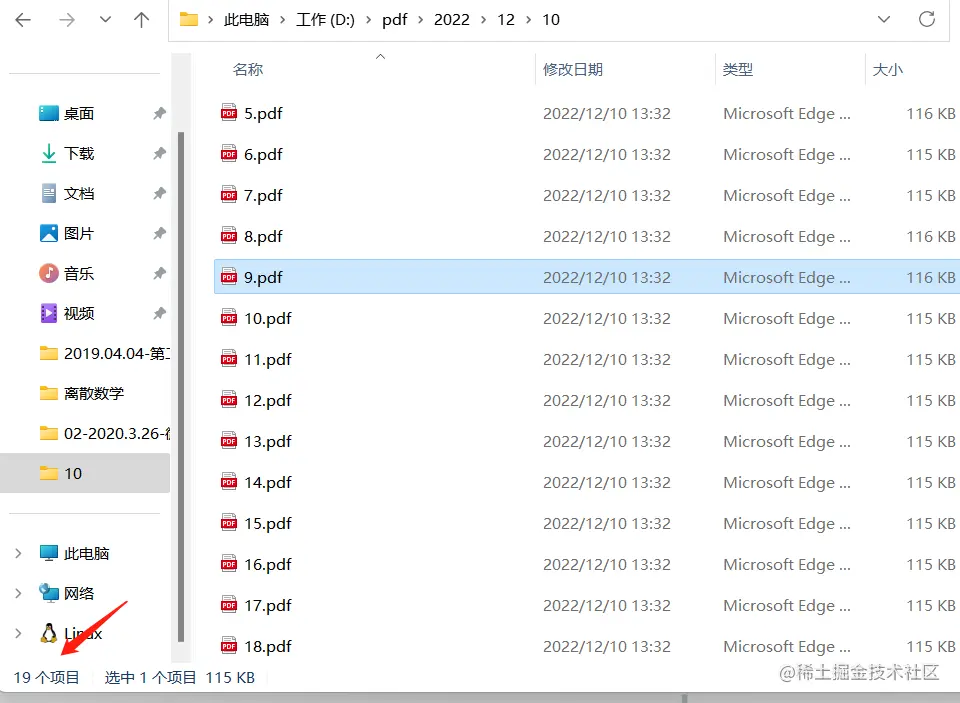Screen dimensions: 960x703
Task: Open 文档 in quick access
Action: click(x=79, y=194)
